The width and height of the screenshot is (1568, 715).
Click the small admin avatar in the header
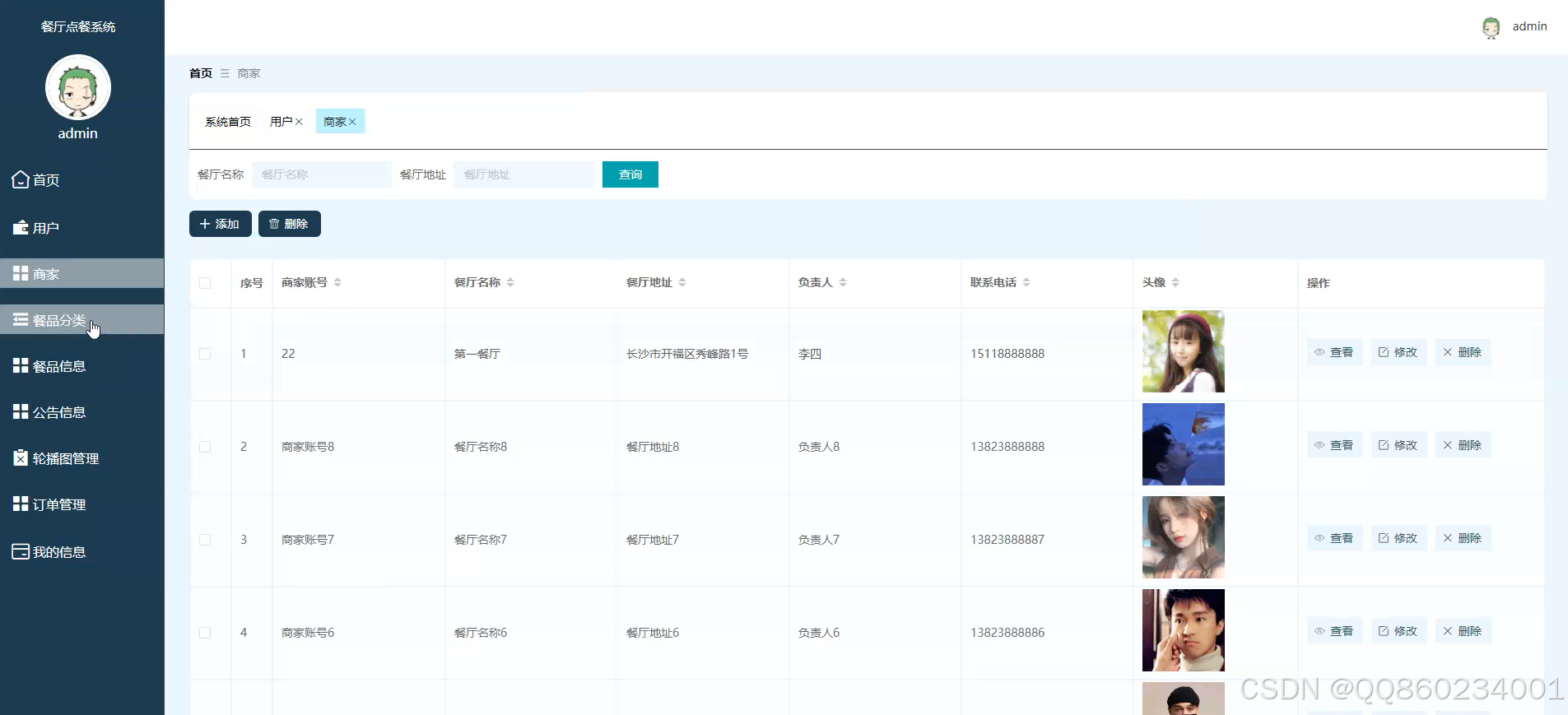1491,27
